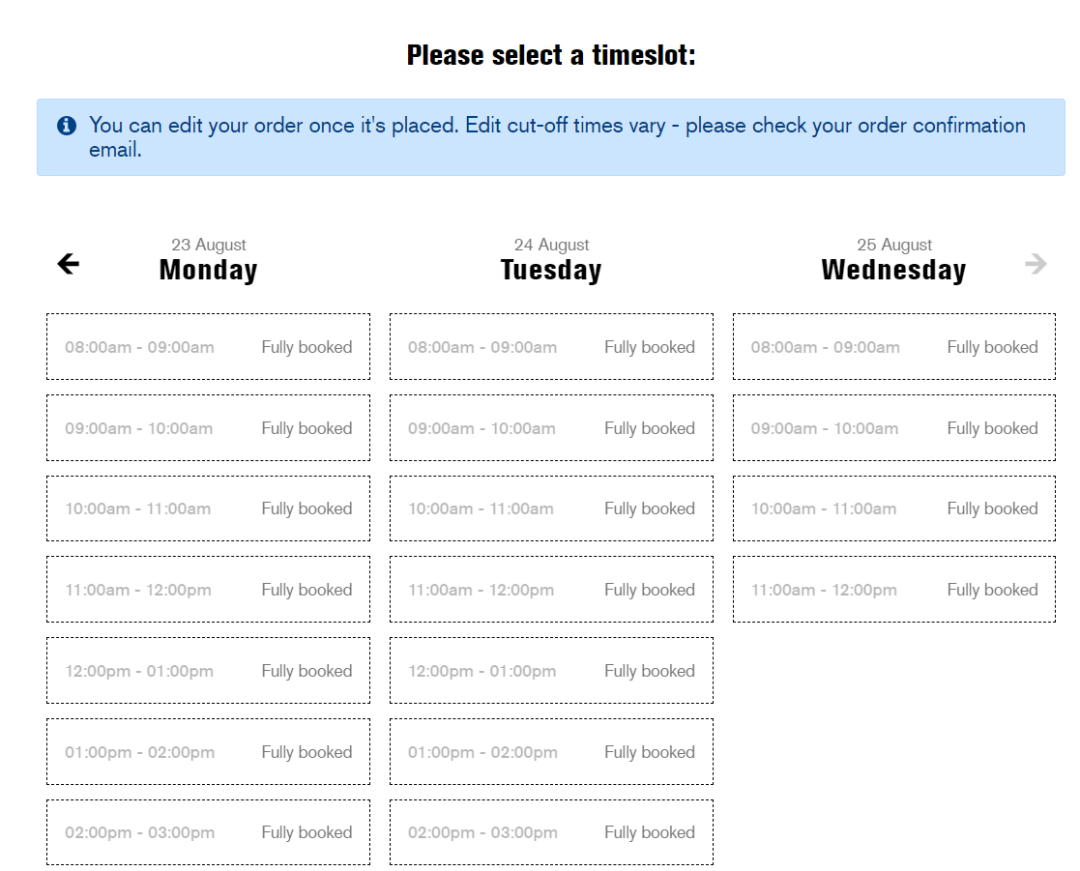1080x871 pixels.
Task: Select Monday 09:00am - 10:00am timeslot
Action: pyautogui.click(x=208, y=428)
